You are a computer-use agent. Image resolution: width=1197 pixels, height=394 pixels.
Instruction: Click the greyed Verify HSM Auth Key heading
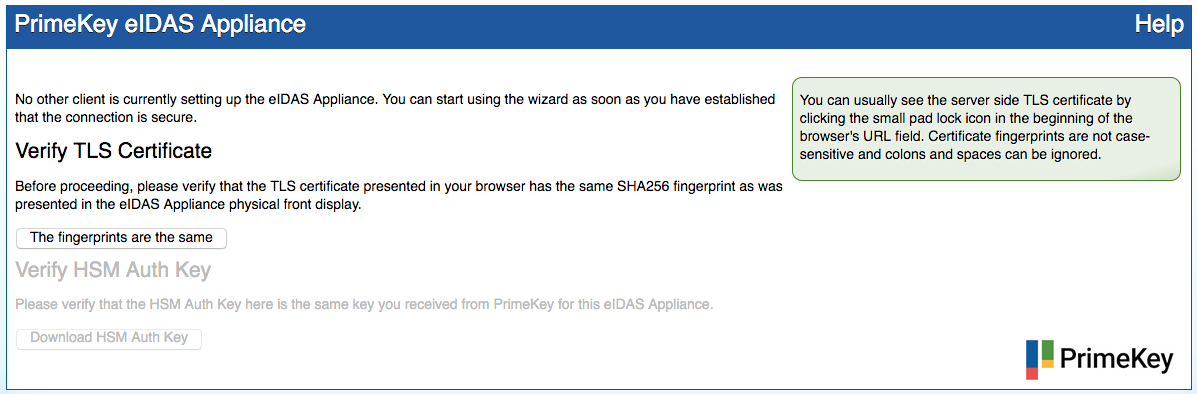pos(113,270)
